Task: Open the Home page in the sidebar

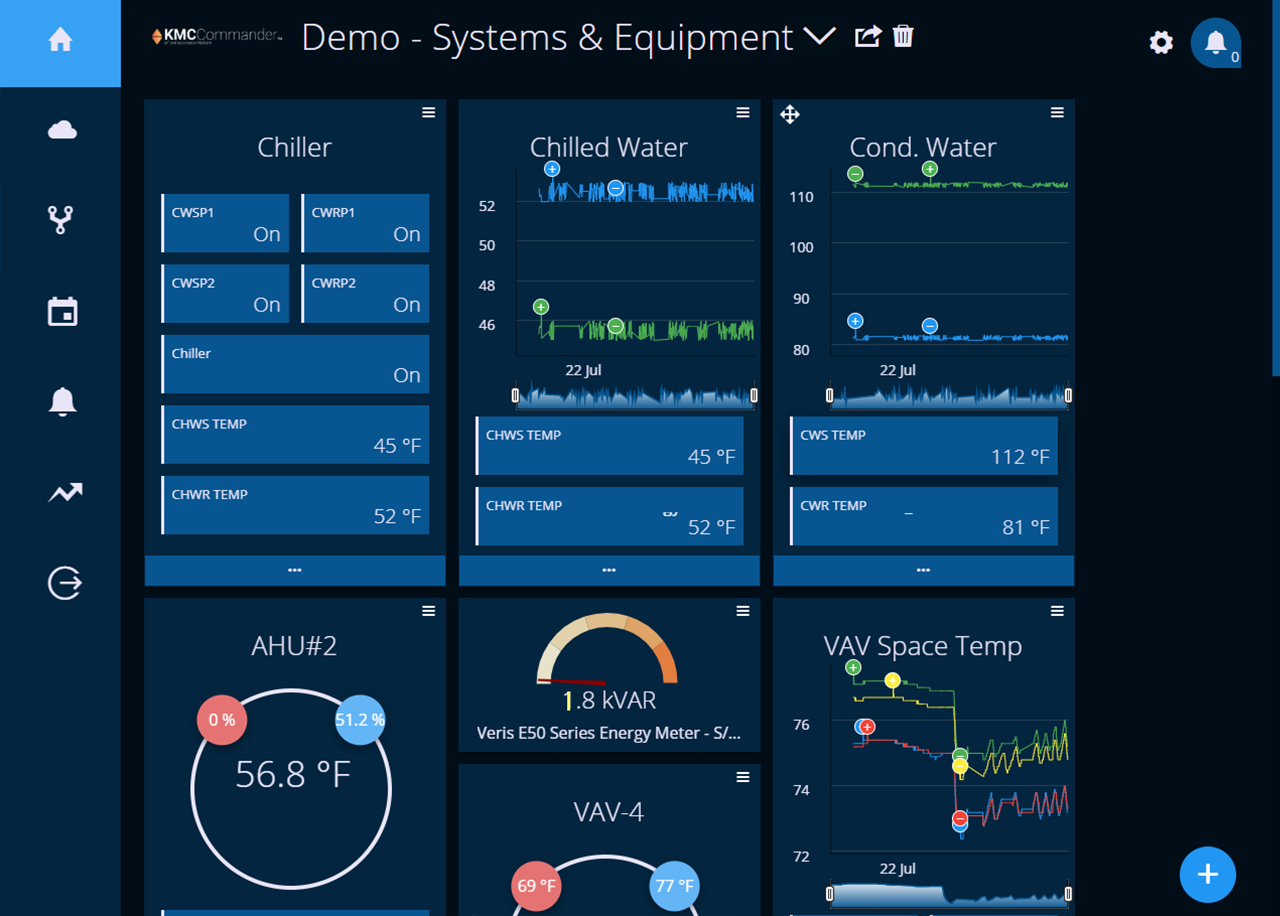Action: (x=60, y=42)
